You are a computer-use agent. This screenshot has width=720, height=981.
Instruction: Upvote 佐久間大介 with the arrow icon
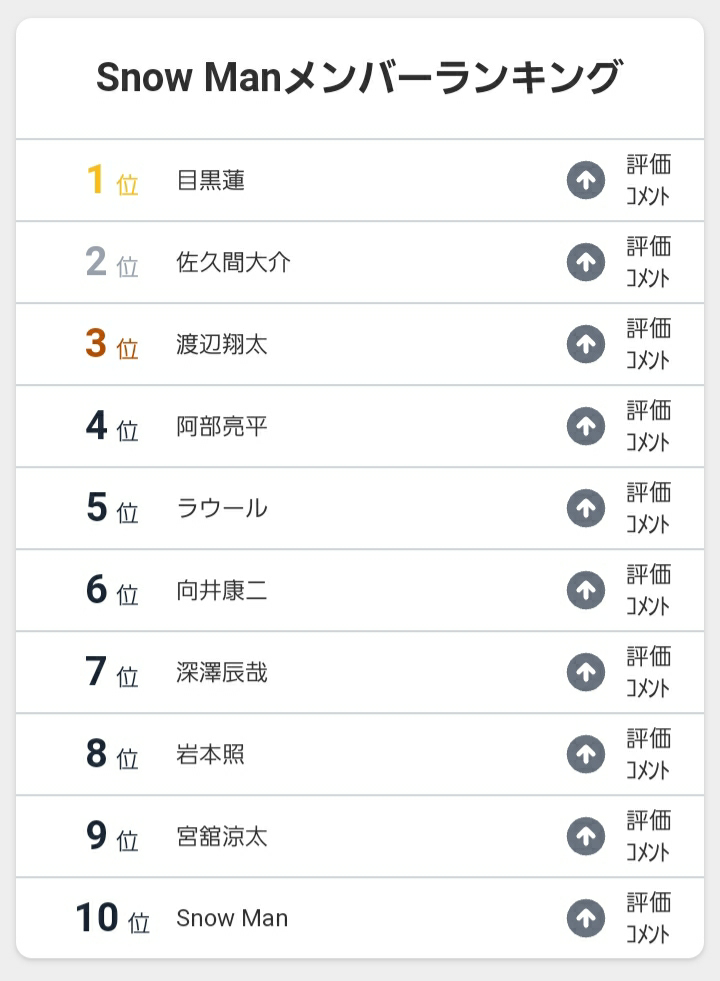click(x=586, y=262)
